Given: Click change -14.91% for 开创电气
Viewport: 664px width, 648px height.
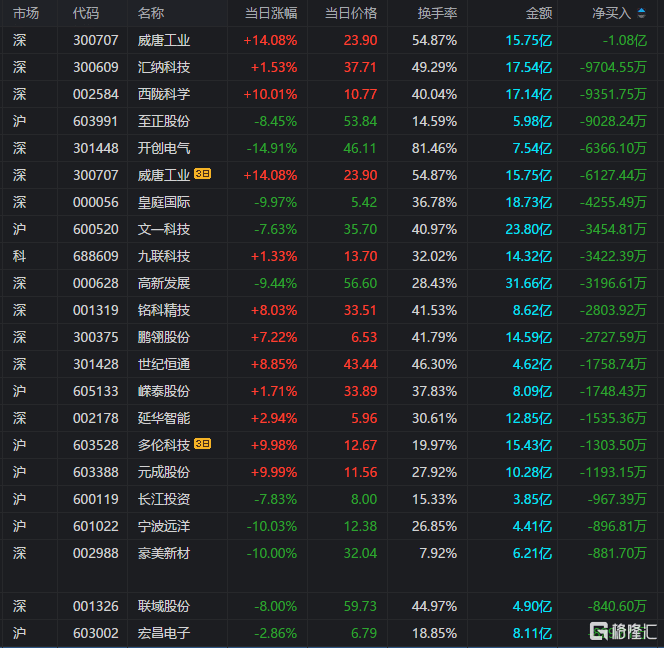Looking at the screenshot, I should (271, 148).
